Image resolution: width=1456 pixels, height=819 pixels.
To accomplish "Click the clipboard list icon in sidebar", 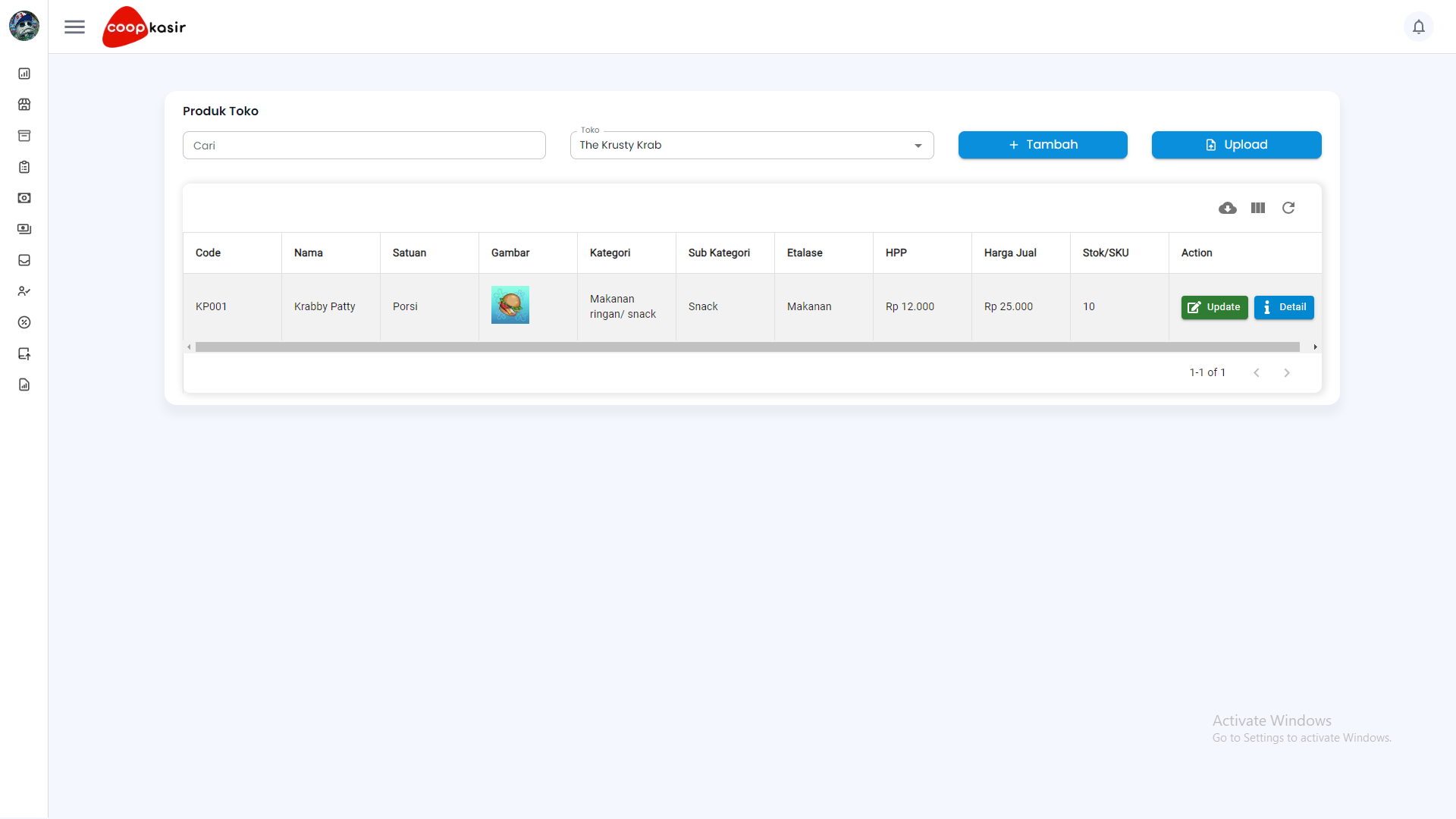I will point(24,167).
